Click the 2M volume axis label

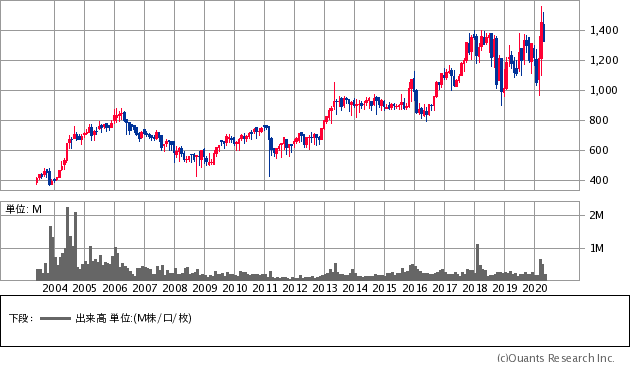(x=597, y=215)
